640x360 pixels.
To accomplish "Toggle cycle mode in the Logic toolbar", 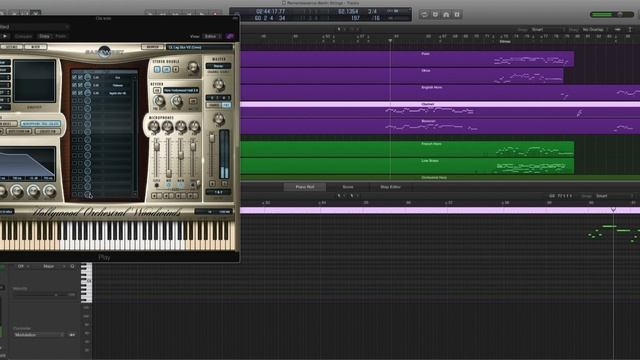I will pyautogui.click(x=424, y=14).
